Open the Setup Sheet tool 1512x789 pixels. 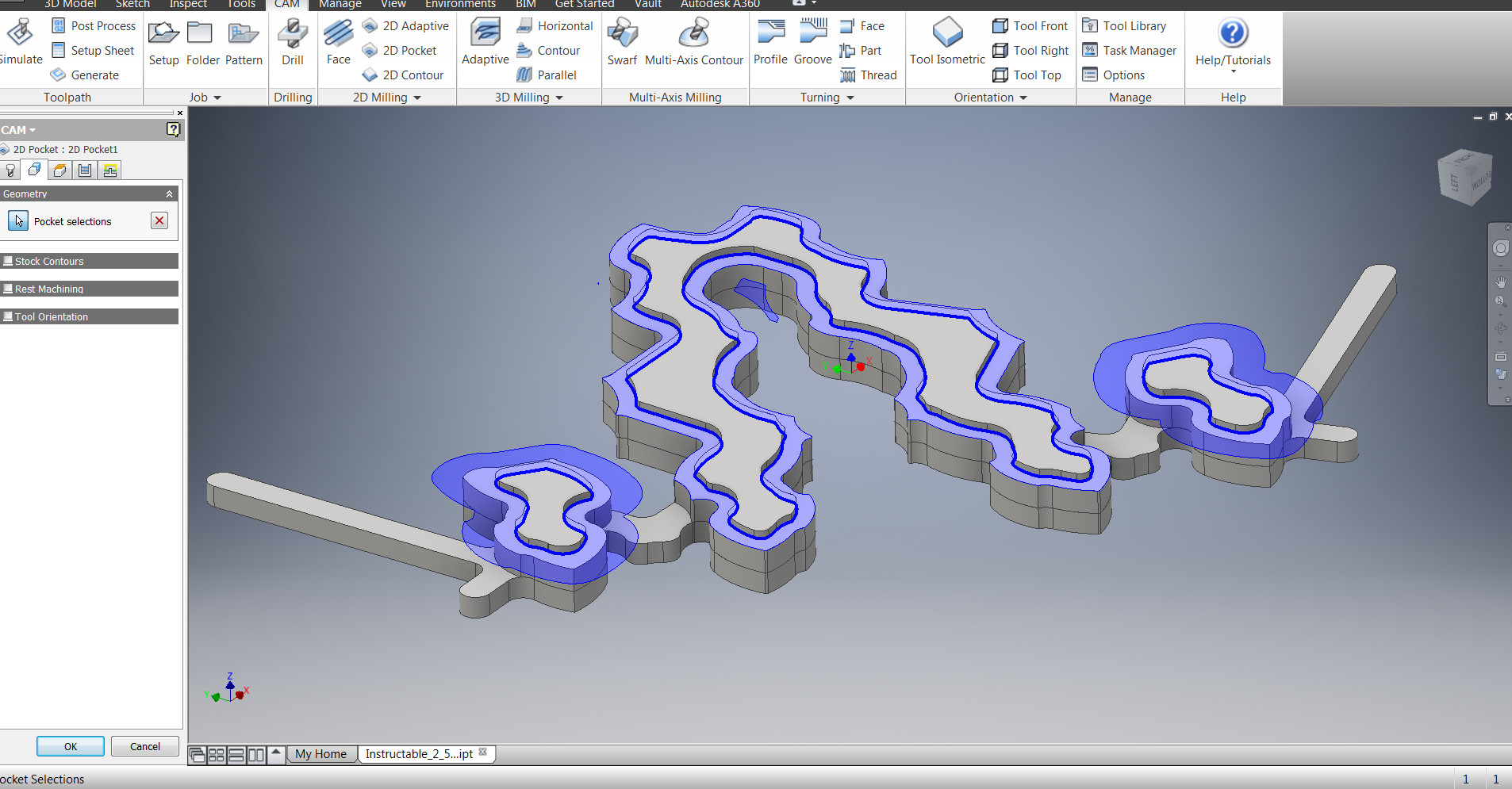tap(93, 50)
